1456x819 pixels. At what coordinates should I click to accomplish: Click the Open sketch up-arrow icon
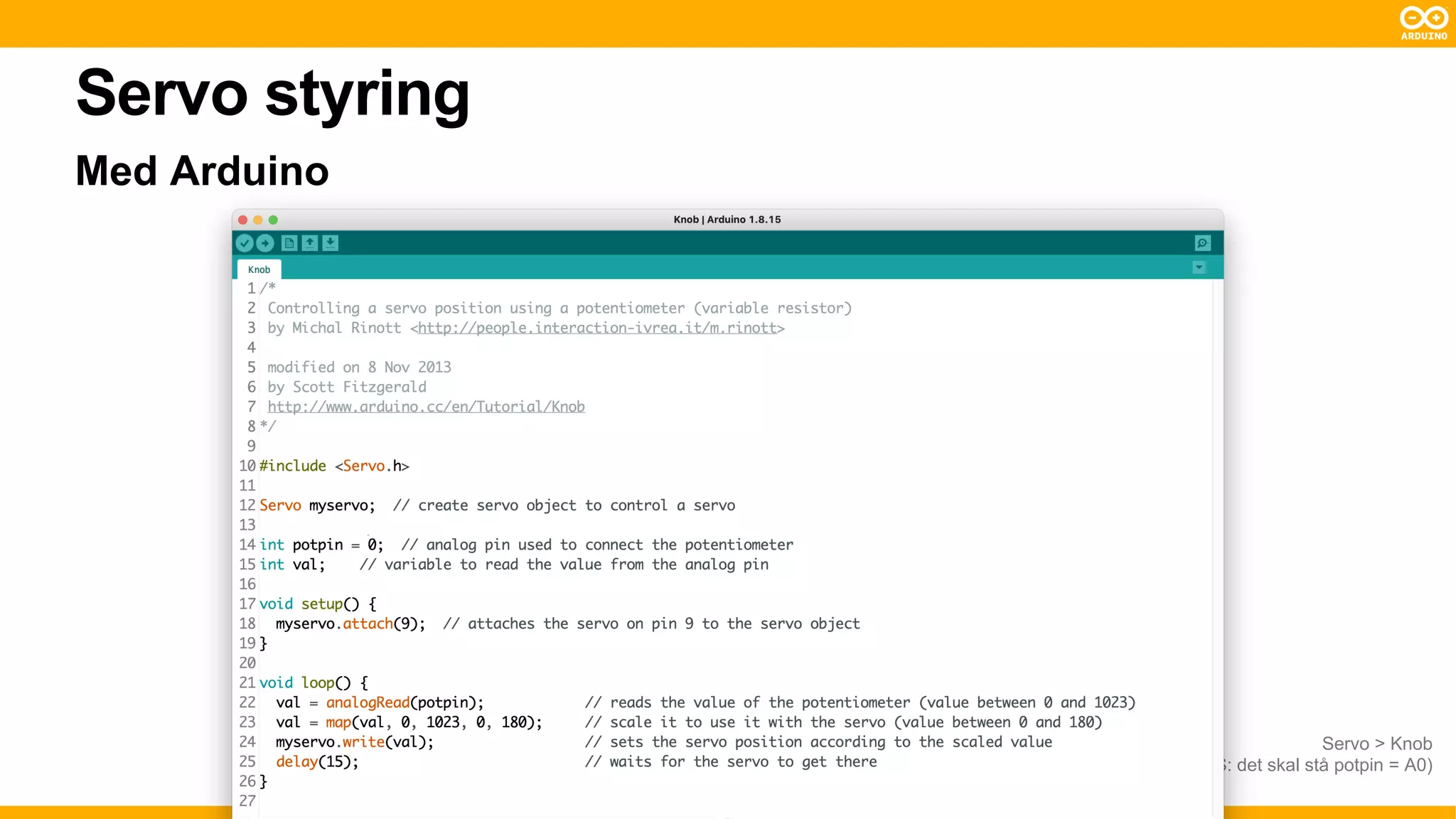310,243
